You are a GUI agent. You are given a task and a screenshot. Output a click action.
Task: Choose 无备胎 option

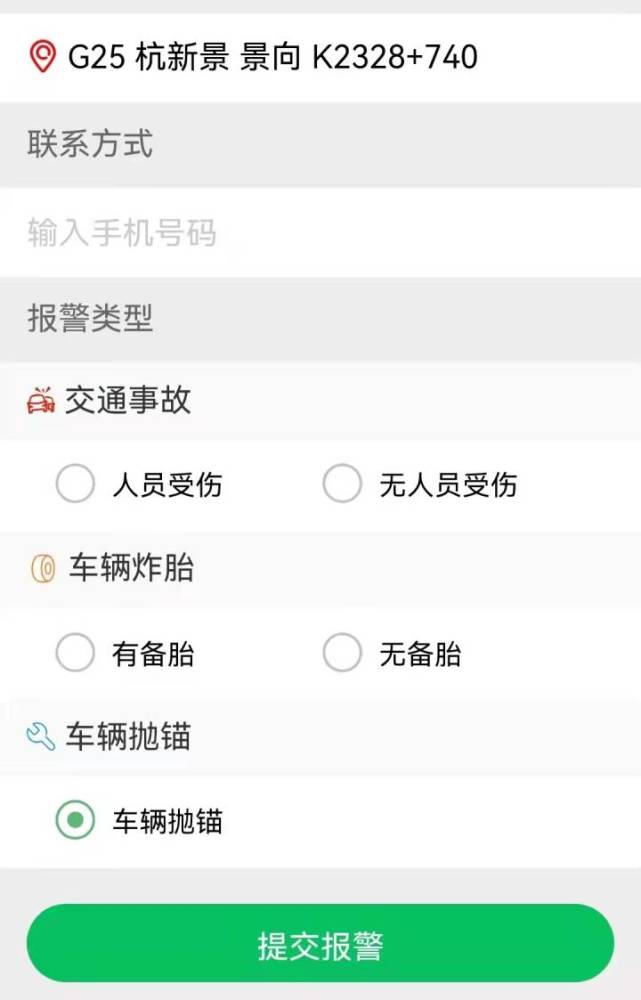pyautogui.click(x=343, y=652)
